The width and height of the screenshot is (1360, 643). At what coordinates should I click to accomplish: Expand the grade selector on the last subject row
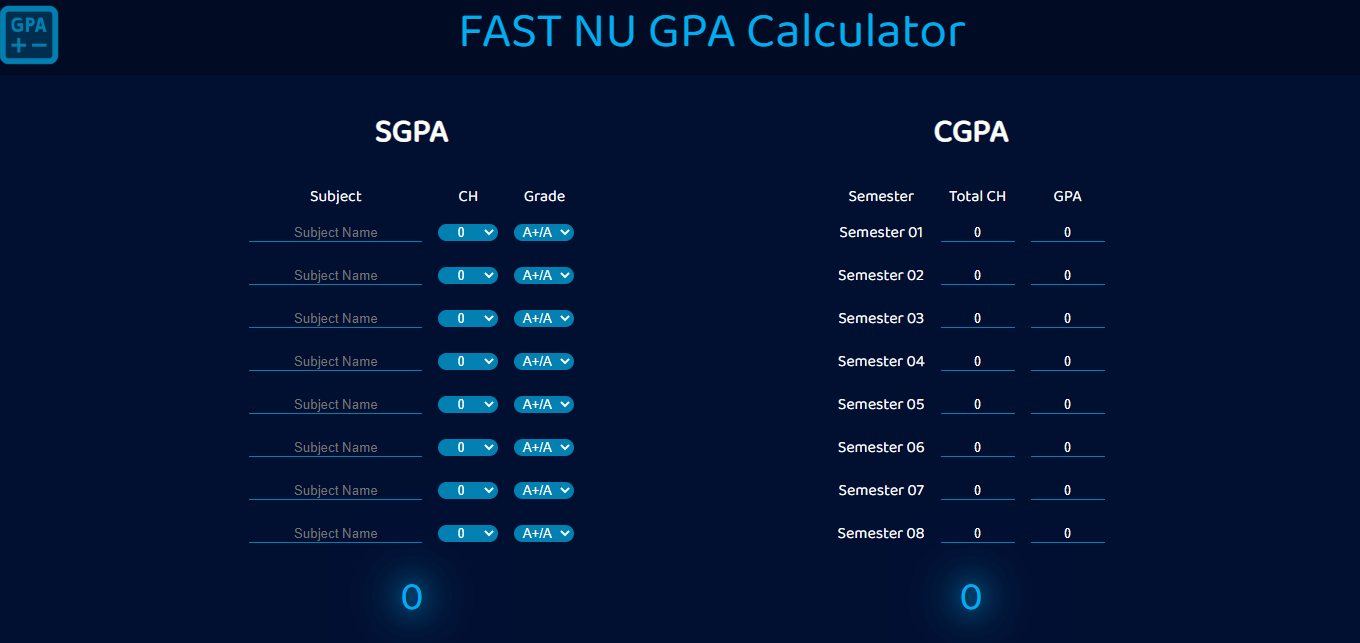pos(543,533)
